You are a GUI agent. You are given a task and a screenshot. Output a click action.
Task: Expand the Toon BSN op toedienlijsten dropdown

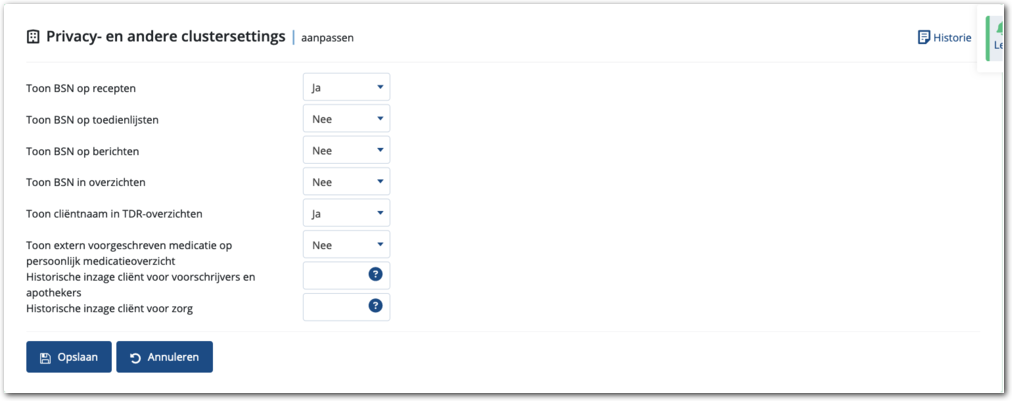346,119
